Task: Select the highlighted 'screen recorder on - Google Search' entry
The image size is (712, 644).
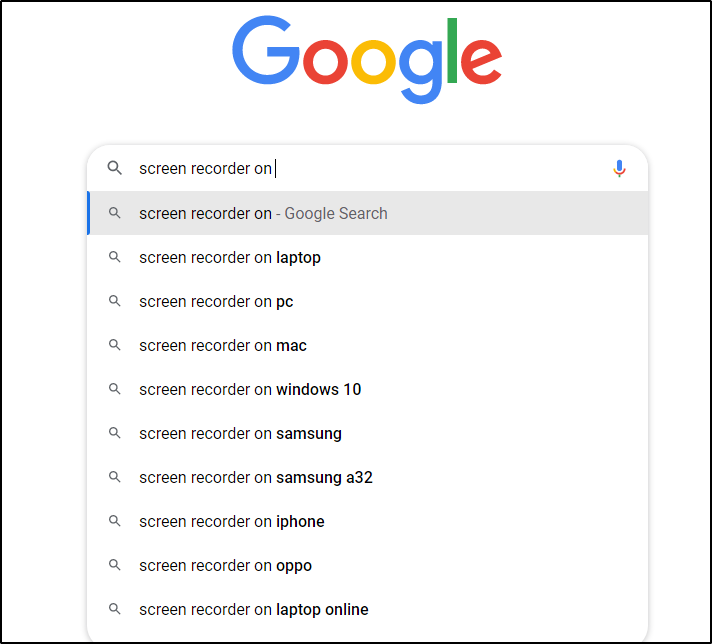Action: coord(263,213)
